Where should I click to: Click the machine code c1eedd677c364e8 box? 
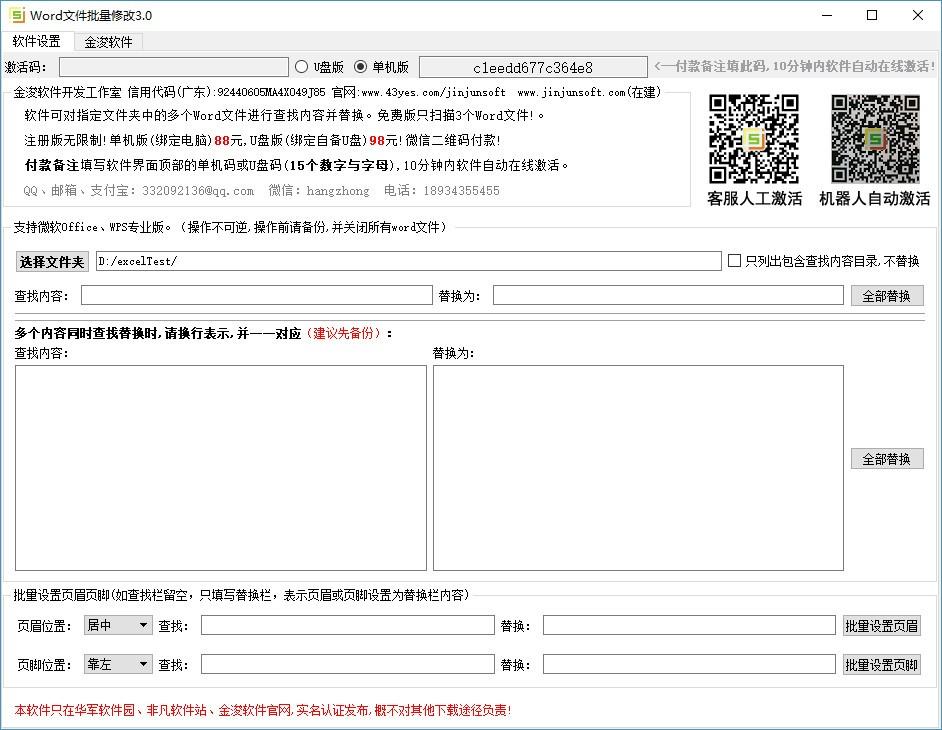(x=533, y=67)
